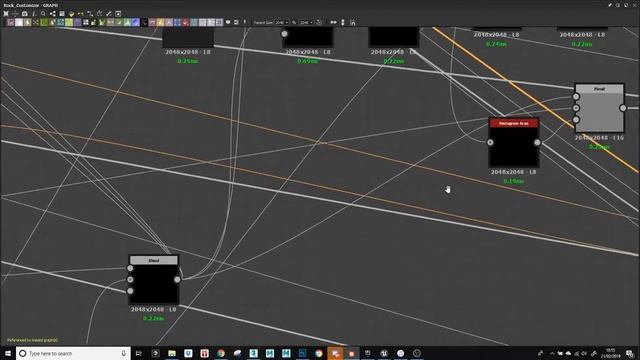The image size is (640, 360).
Task: Select the Blend node at bottom left
Action: tap(153, 280)
